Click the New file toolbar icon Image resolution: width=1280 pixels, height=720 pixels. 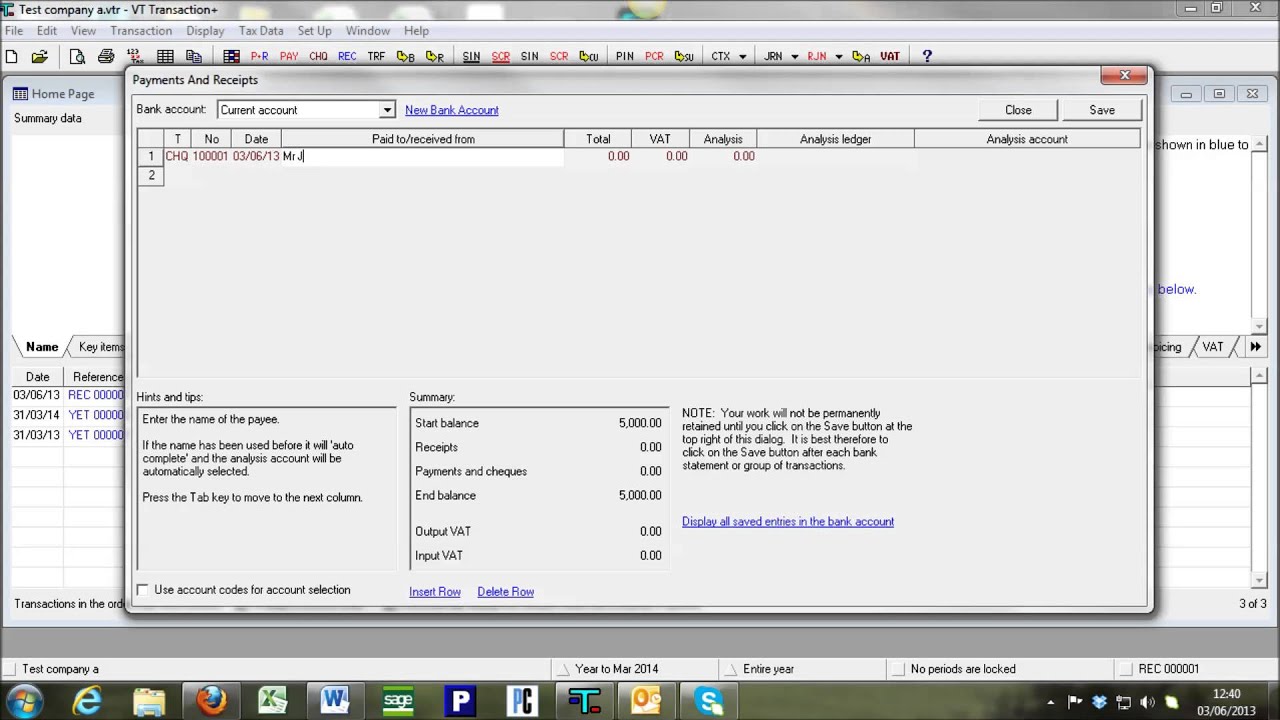pos(12,57)
